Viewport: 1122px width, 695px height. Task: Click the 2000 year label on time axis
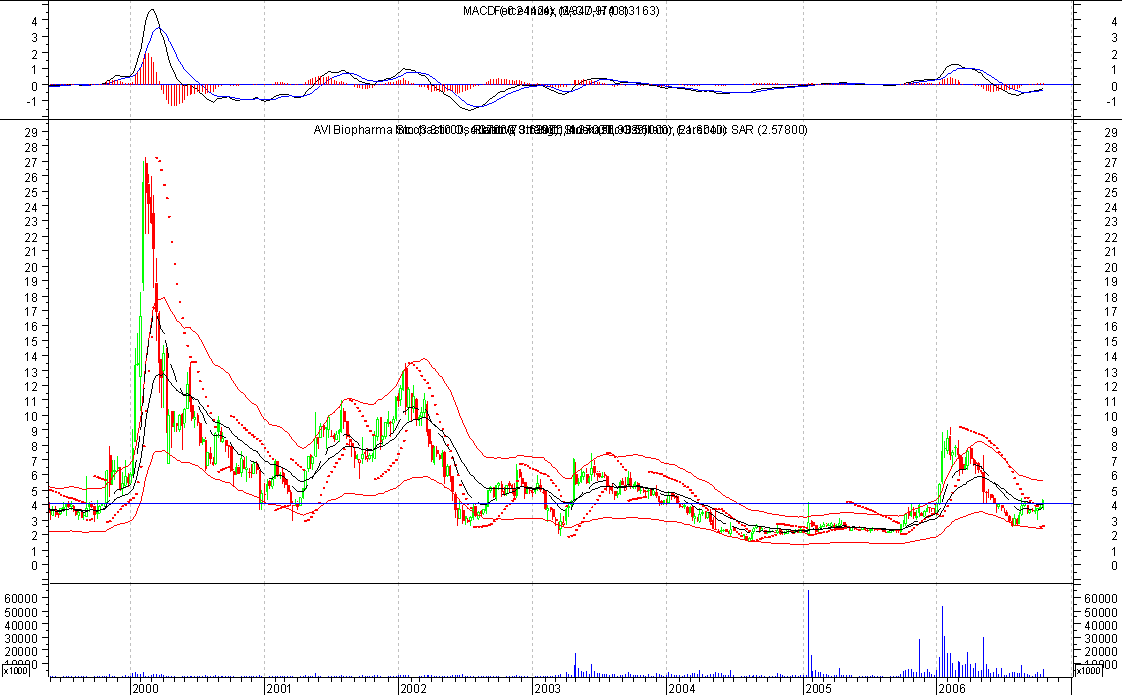pyautogui.click(x=146, y=688)
